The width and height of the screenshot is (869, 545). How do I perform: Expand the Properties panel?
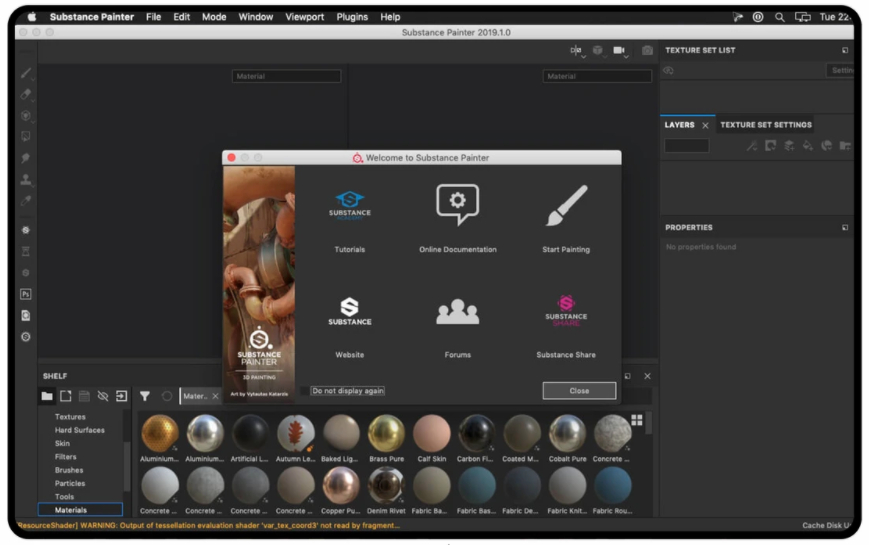click(845, 228)
